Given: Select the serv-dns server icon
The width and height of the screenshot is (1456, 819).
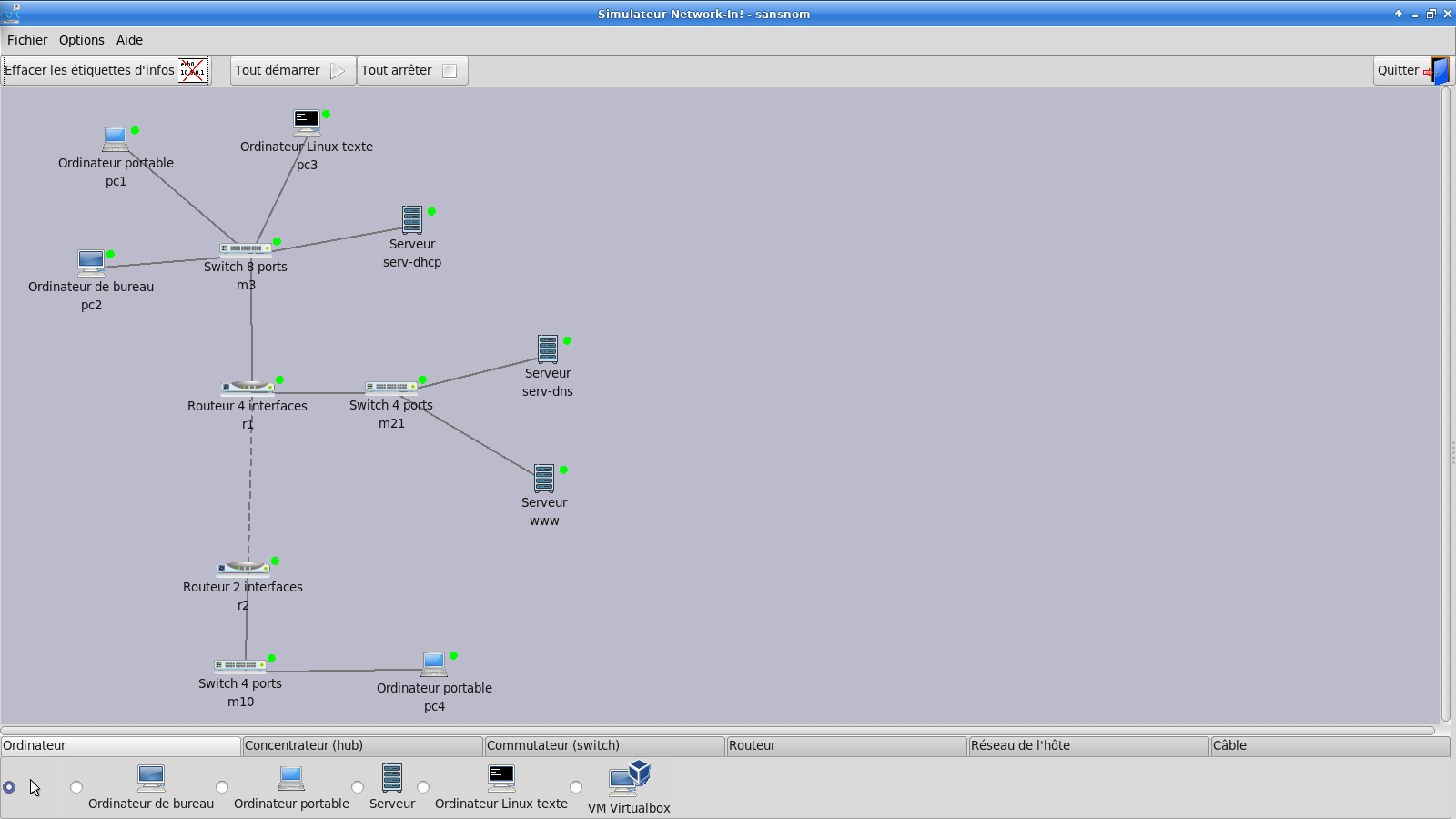Looking at the screenshot, I should [x=548, y=349].
